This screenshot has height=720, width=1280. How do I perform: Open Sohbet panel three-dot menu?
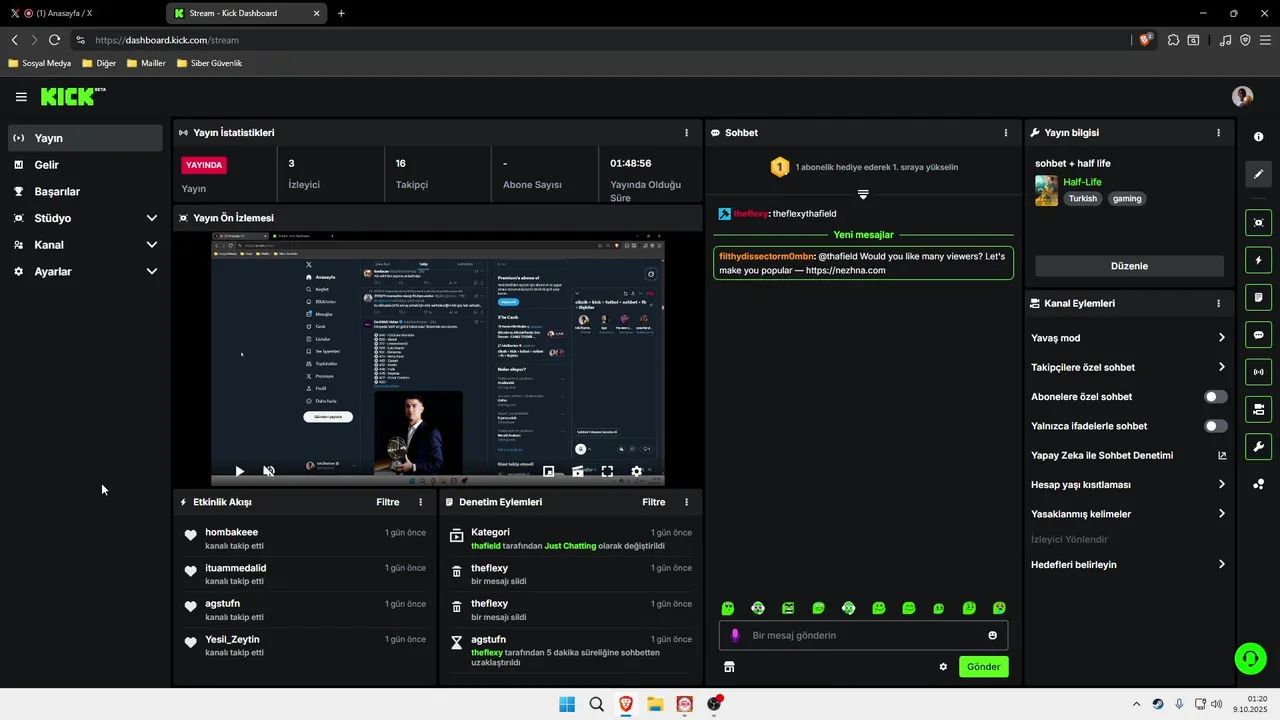[1006, 133]
